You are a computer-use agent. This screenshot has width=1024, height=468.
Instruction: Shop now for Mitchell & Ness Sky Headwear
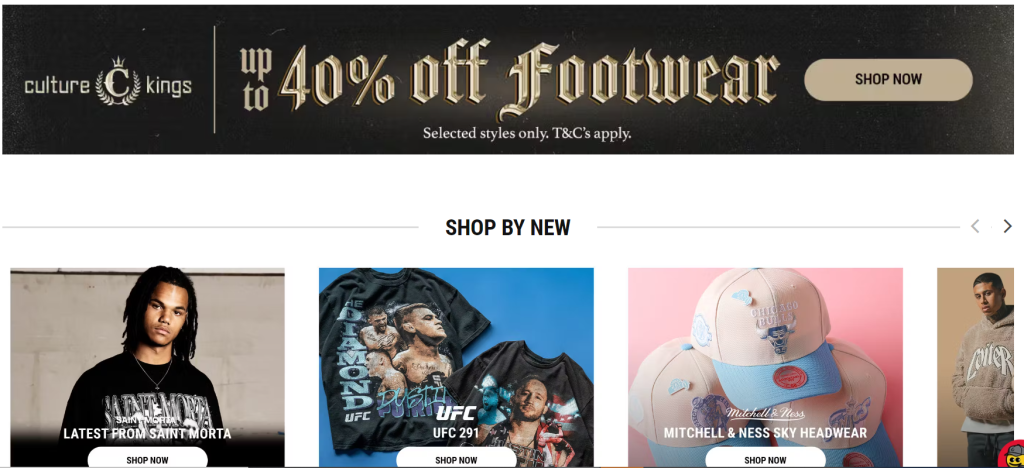765,460
